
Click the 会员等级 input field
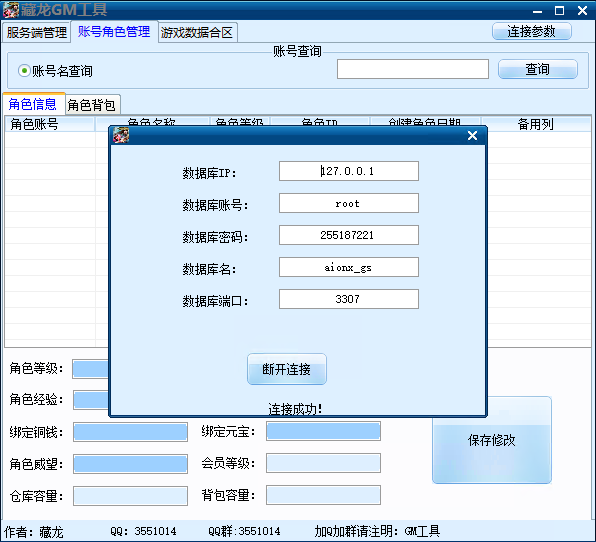pos(323,463)
